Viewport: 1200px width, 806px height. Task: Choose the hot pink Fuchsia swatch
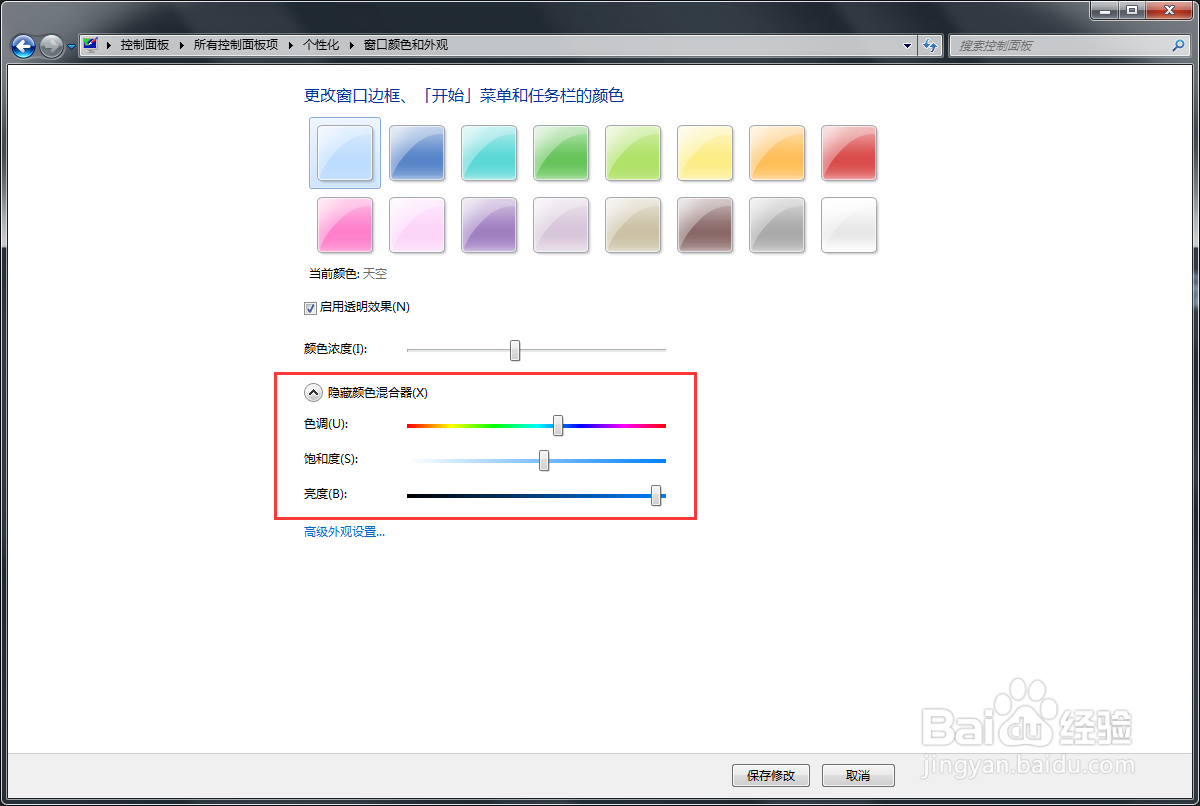(x=345, y=225)
